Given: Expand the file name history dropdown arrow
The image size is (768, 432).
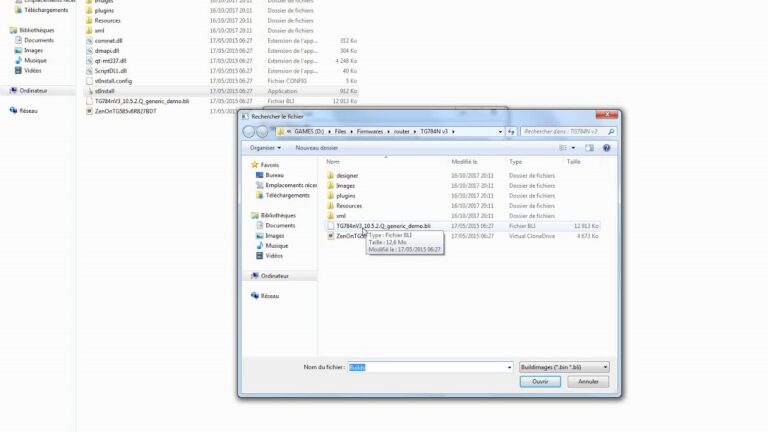Looking at the screenshot, I should pos(510,367).
